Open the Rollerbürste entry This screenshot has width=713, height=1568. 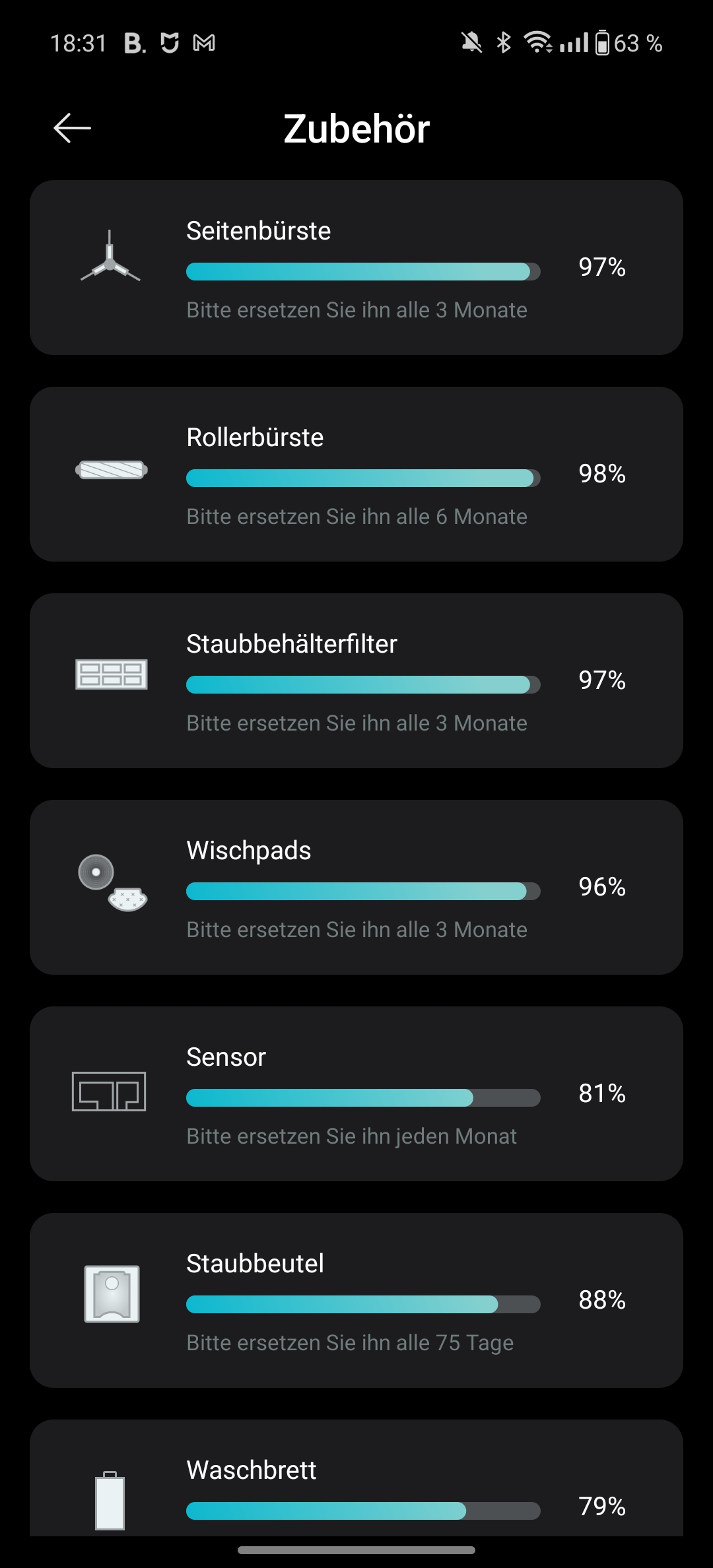[x=356, y=474]
